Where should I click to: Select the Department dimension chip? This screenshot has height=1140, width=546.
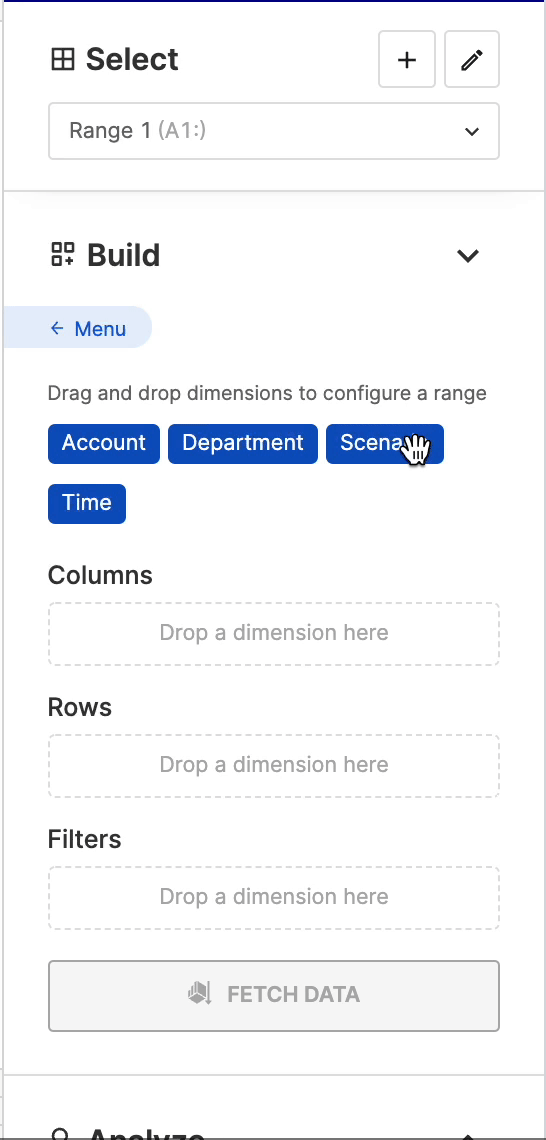pos(243,443)
